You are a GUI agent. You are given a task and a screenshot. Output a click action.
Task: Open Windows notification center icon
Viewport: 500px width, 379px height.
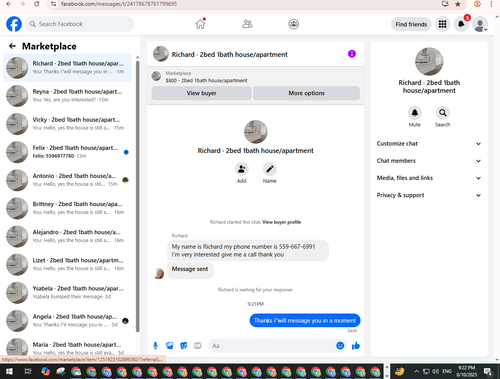coord(488,371)
